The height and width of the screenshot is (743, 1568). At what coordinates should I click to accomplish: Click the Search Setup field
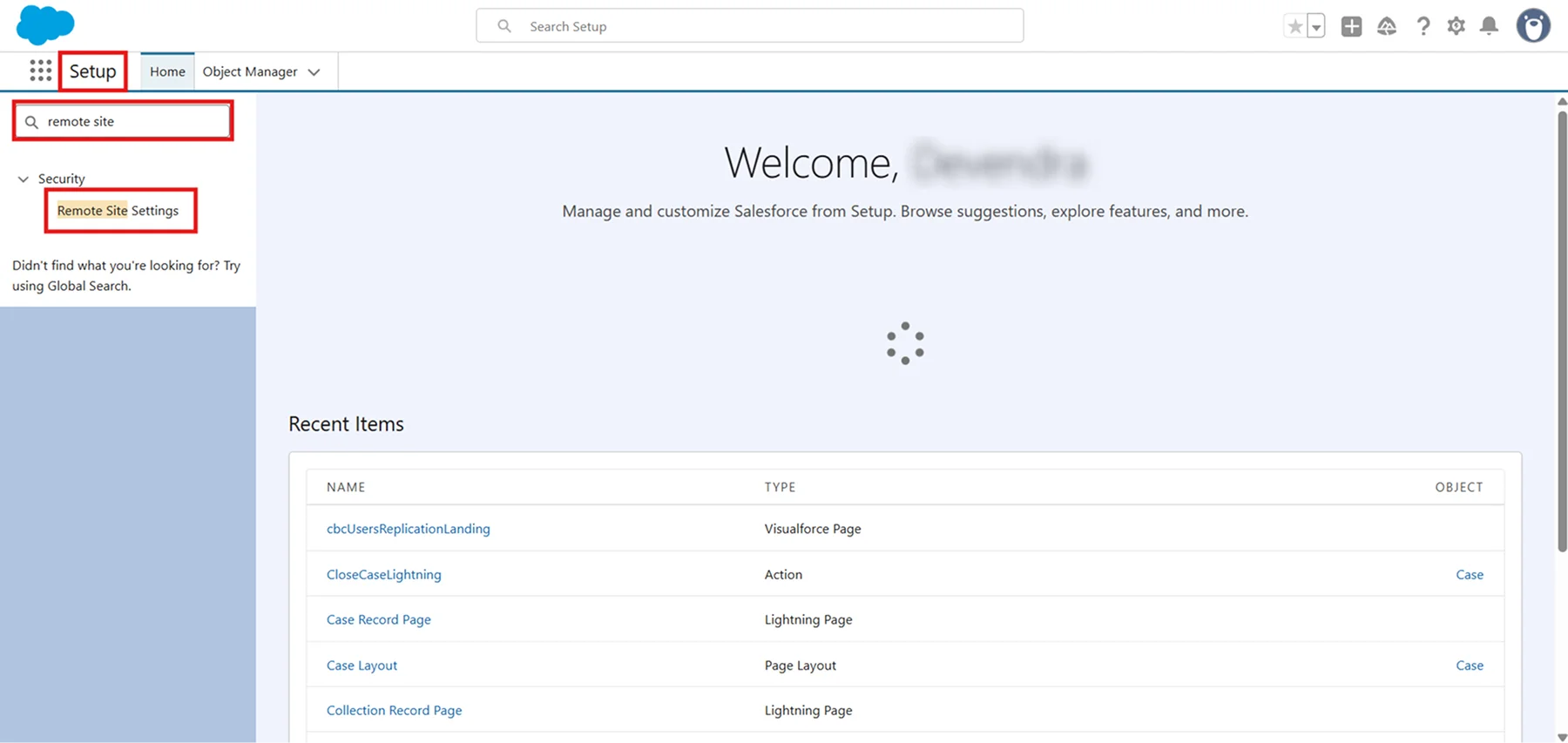pos(750,26)
